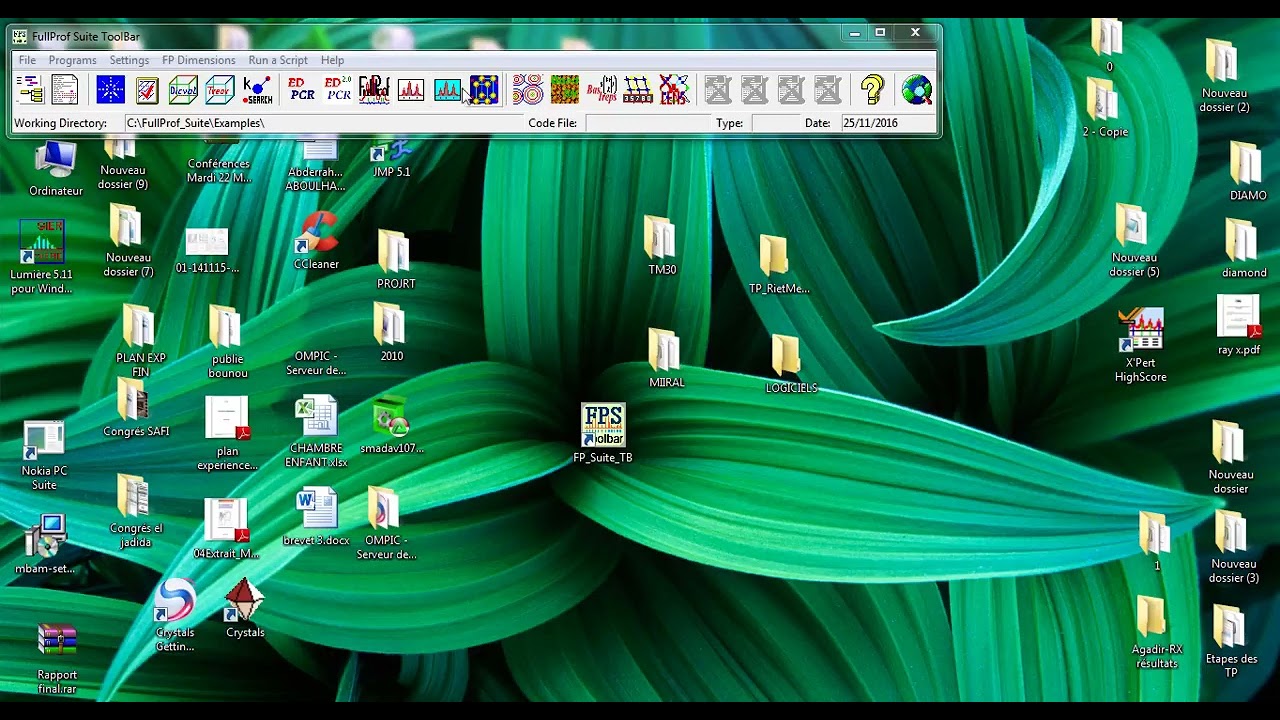Click the green-orange density map icon

pyautogui.click(x=565, y=90)
